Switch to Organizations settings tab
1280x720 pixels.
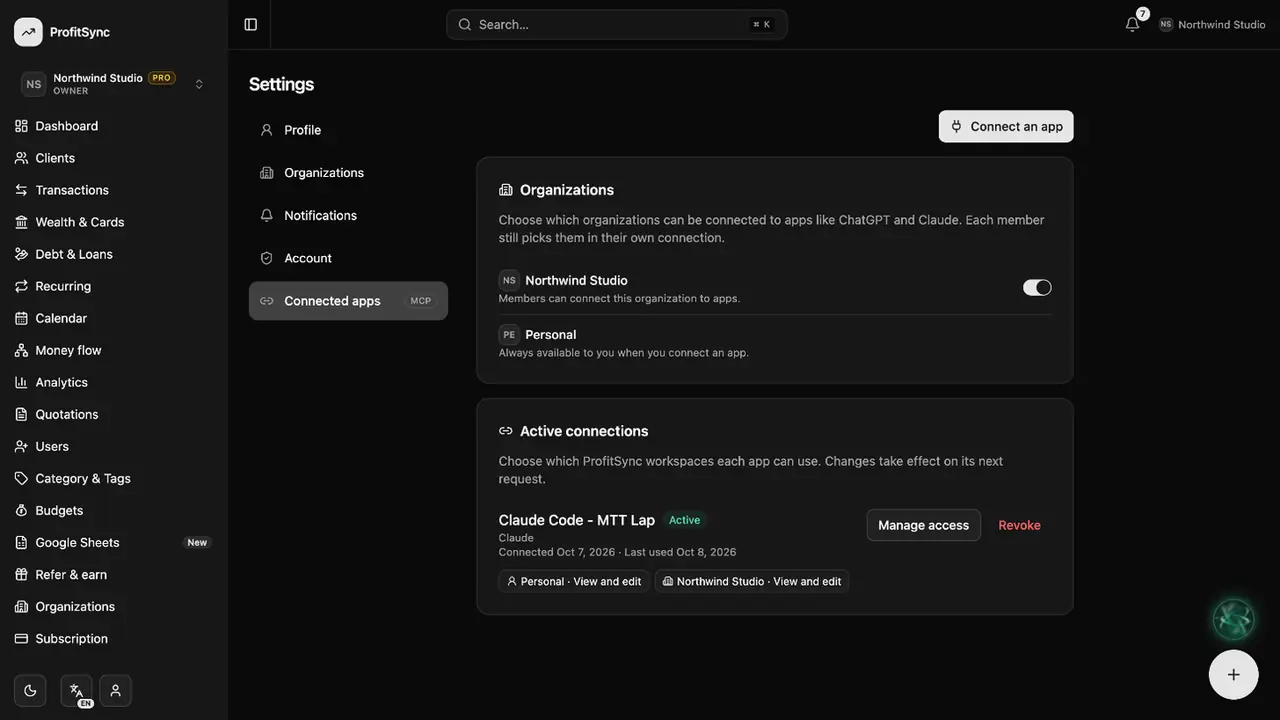tap(348, 173)
